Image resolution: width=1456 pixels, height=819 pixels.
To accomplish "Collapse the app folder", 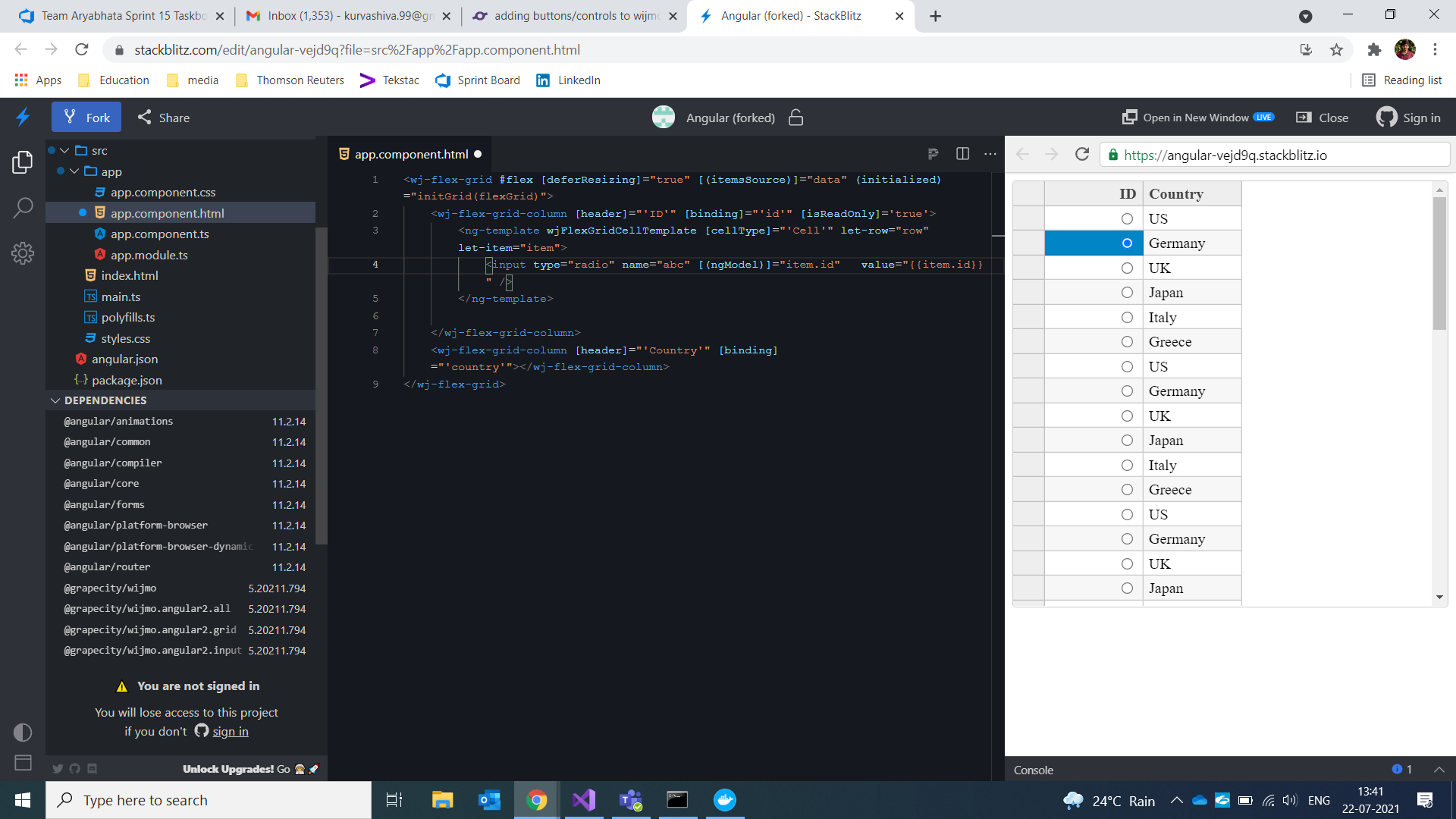I will point(74,171).
